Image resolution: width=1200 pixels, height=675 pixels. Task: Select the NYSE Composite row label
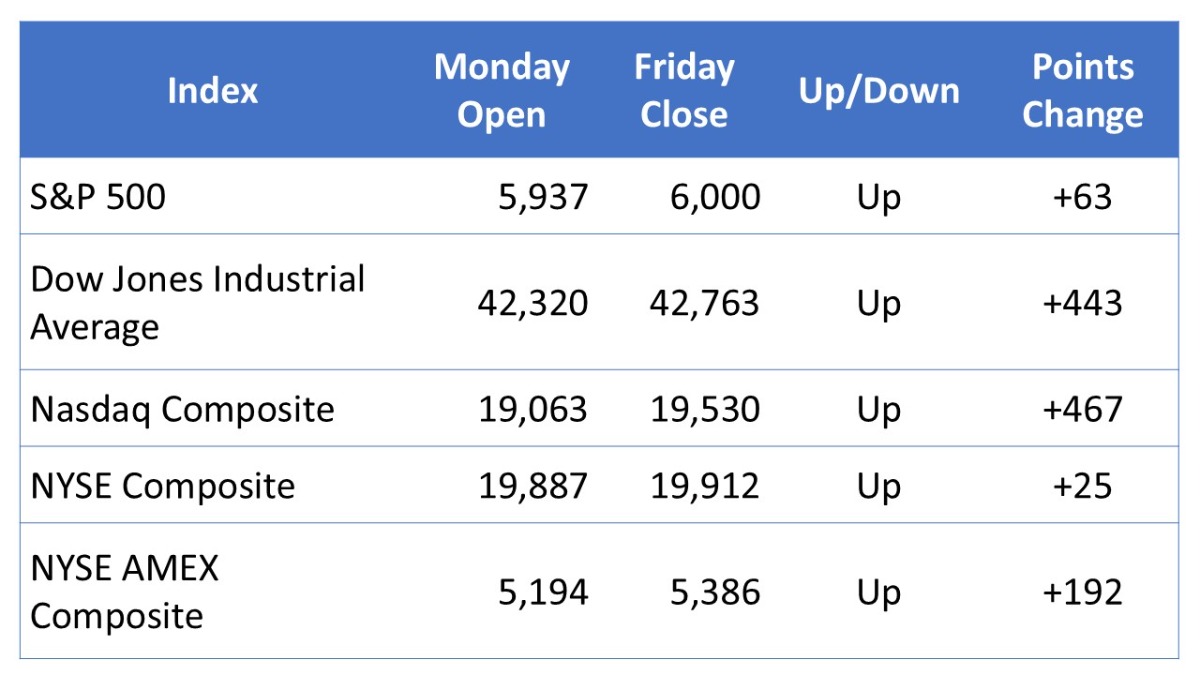click(162, 486)
